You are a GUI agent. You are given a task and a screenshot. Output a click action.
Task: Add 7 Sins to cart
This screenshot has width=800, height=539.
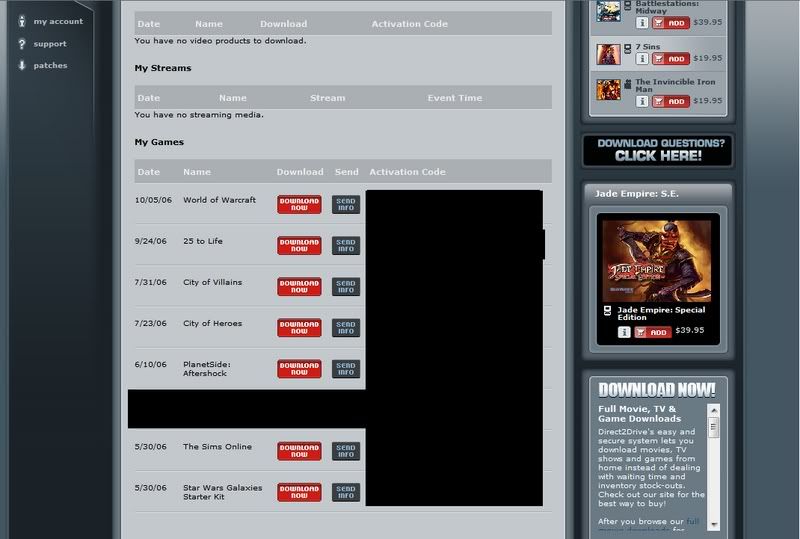[x=671, y=59]
